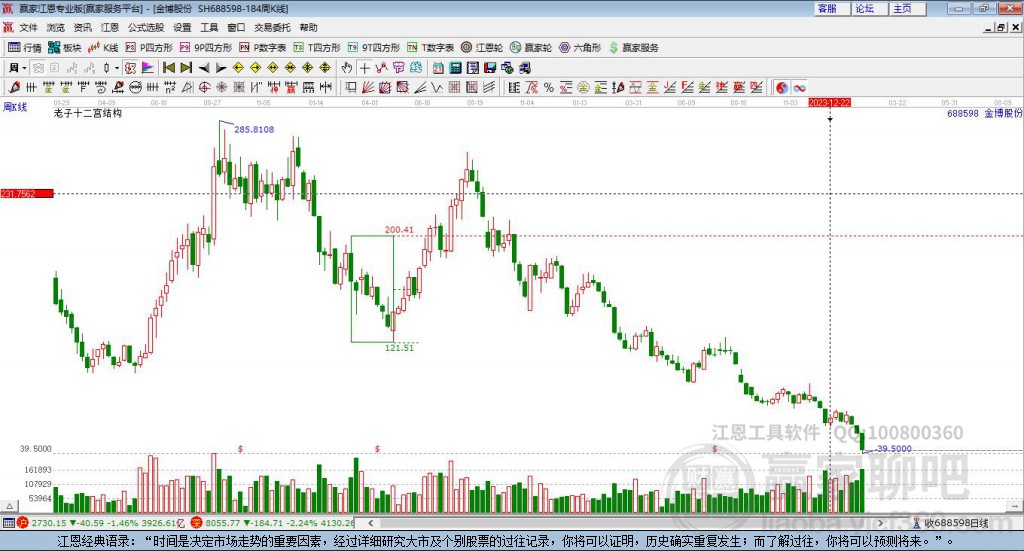
Task: Select the percent % retracement tool
Action: click(x=549, y=87)
